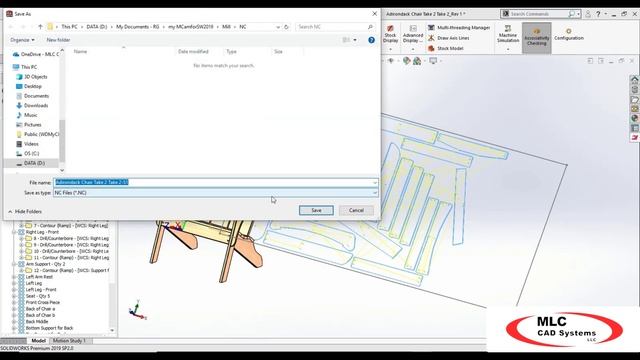This screenshot has height=360, width=640.
Task: Click the apply scene icon in the view toolbar
Action: point(417,61)
